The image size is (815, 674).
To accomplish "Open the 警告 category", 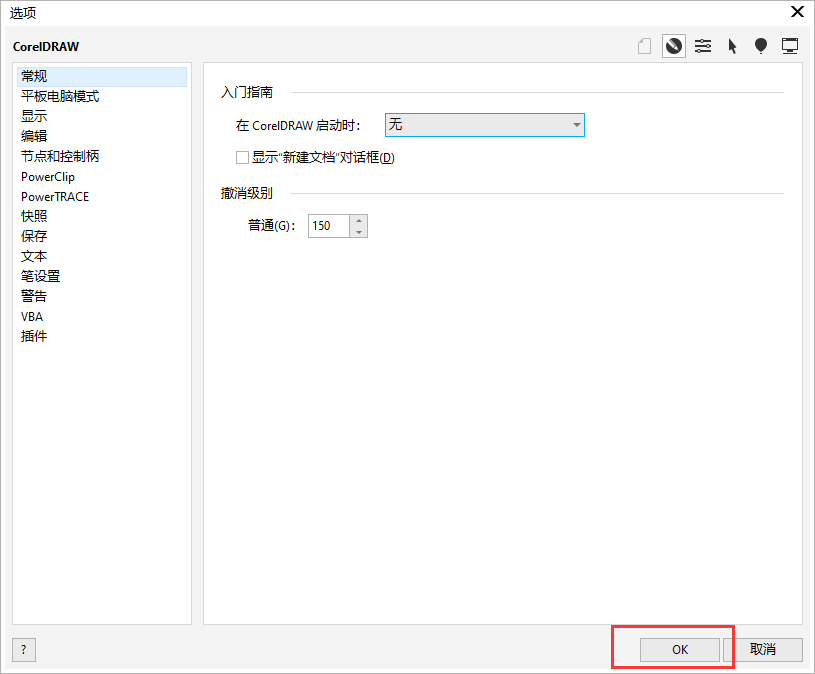I will click(x=102, y=296).
